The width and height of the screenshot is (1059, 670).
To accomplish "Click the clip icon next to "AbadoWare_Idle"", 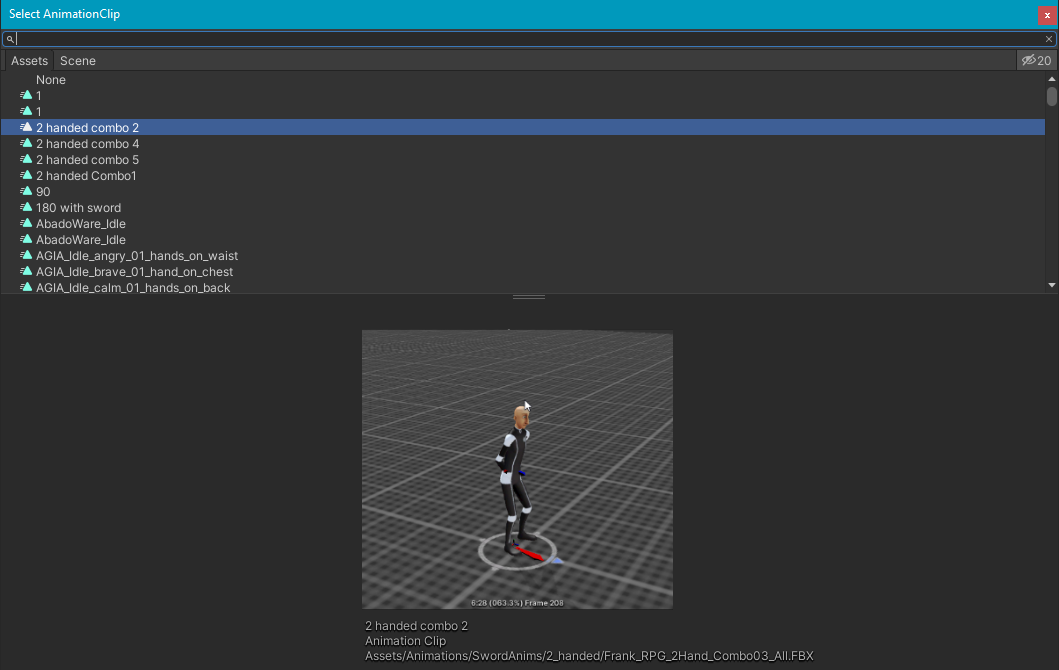I will tap(26, 223).
